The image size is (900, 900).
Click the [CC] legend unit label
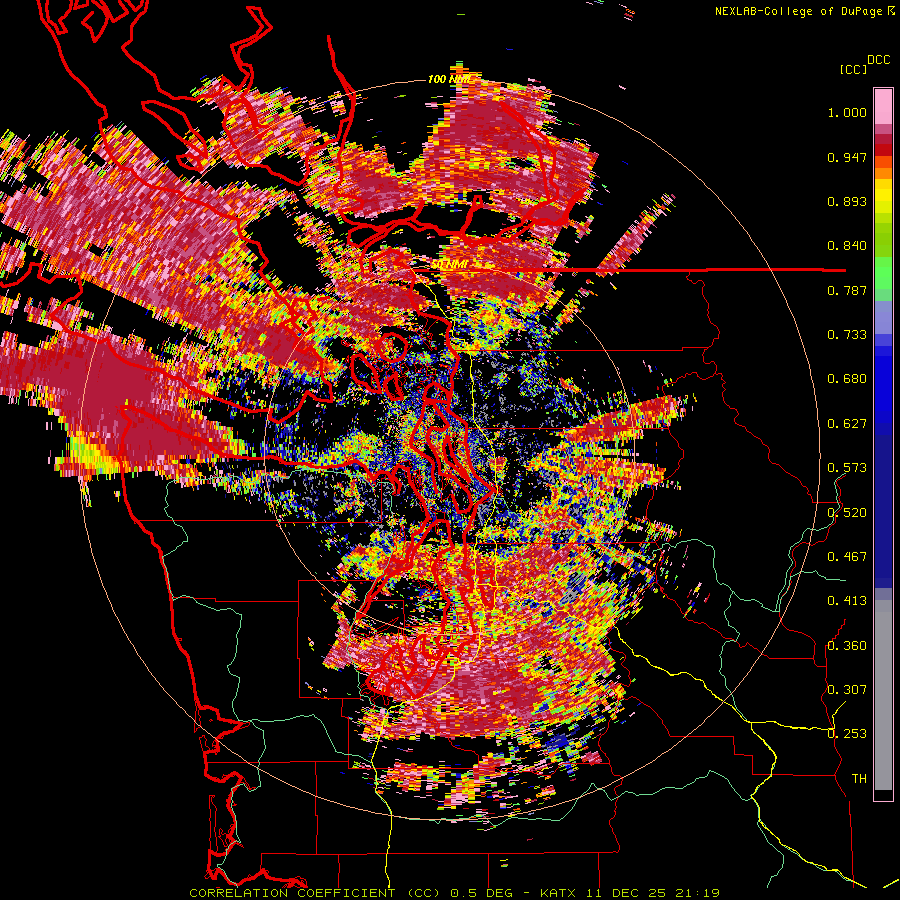pyautogui.click(x=853, y=69)
